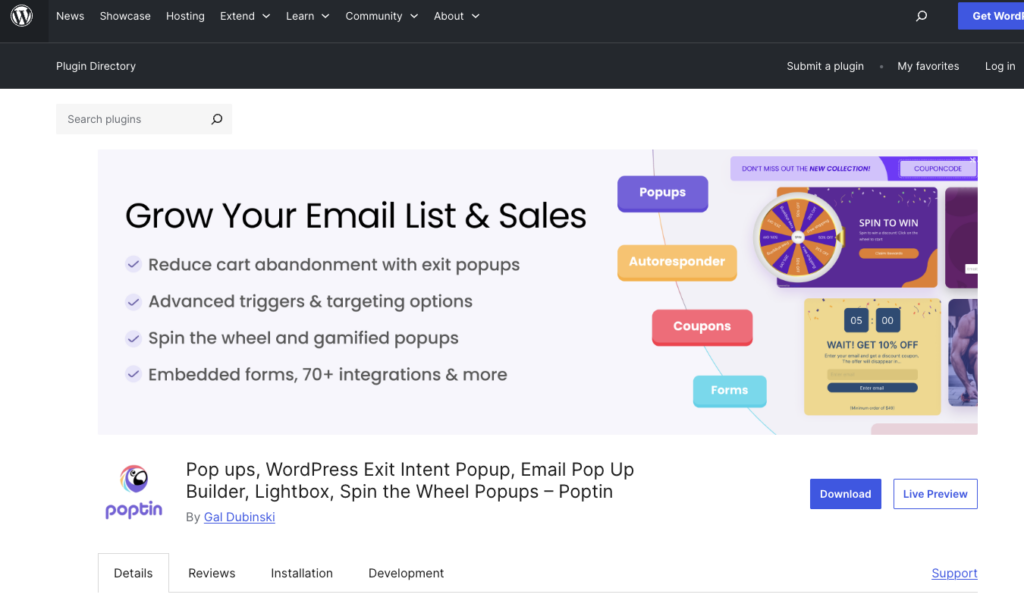Expand the About dropdown menu

[x=456, y=16]
